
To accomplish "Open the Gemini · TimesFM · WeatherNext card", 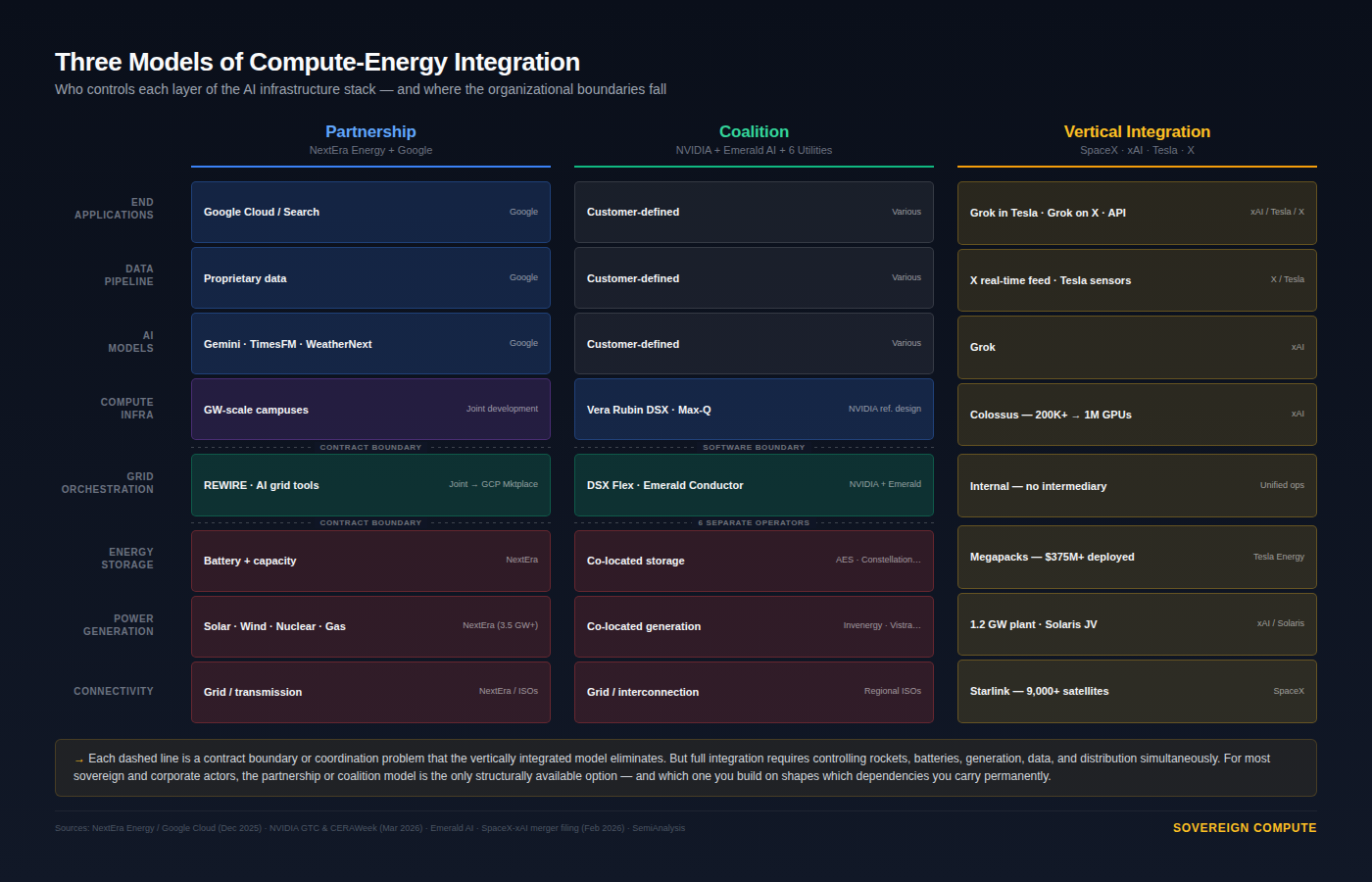I will (370, 344).
